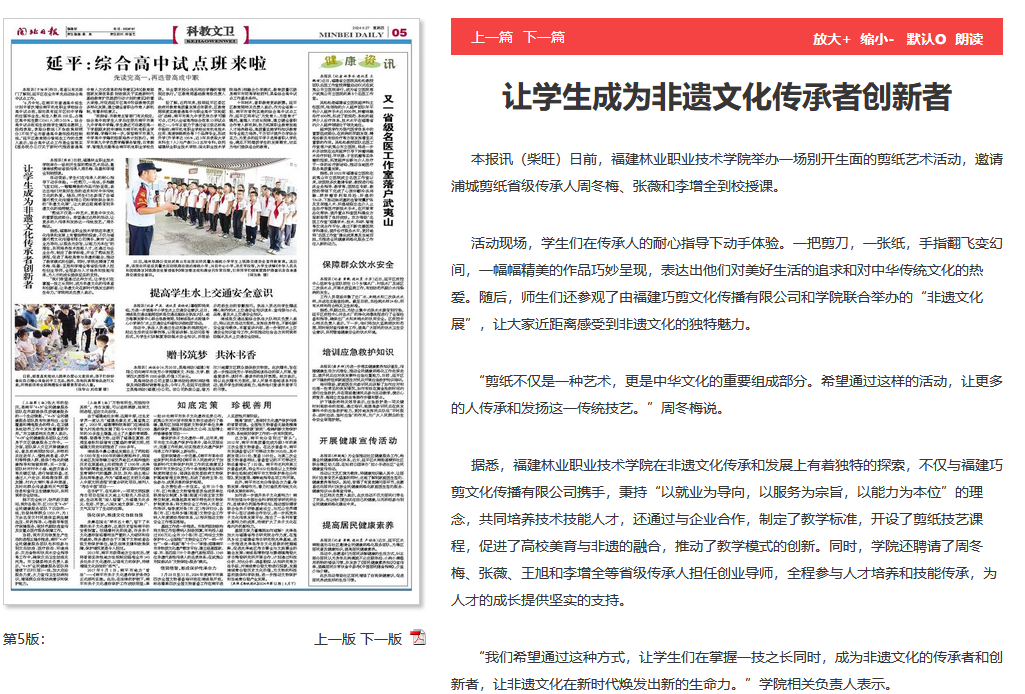The height and width of the screenshot is (694, 1025).
Task: Start read-aloud with 朗读
Action: (969, 38)
